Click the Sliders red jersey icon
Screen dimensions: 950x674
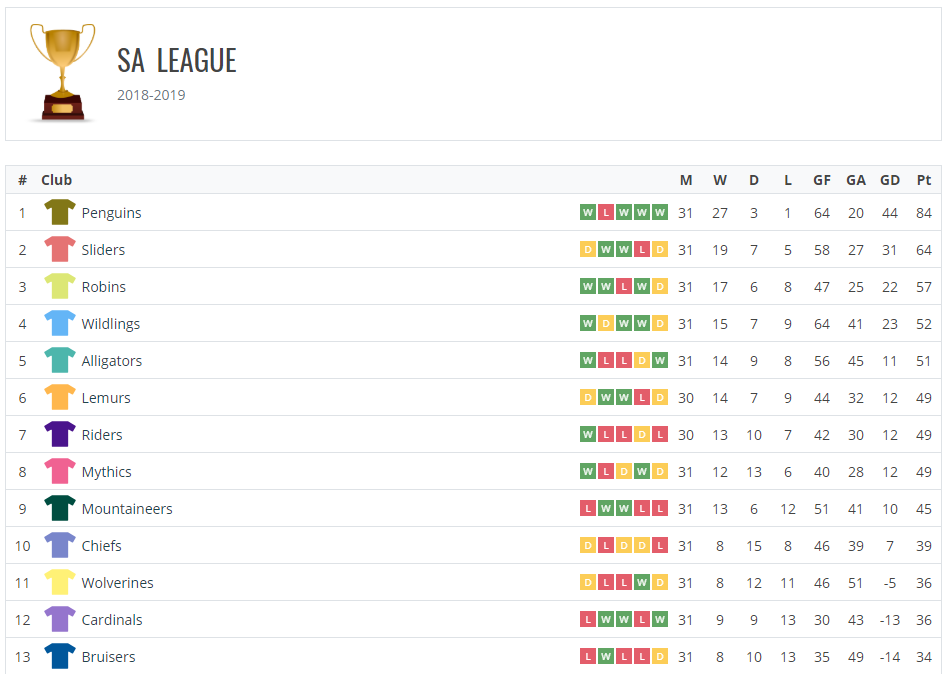point(60,249)
